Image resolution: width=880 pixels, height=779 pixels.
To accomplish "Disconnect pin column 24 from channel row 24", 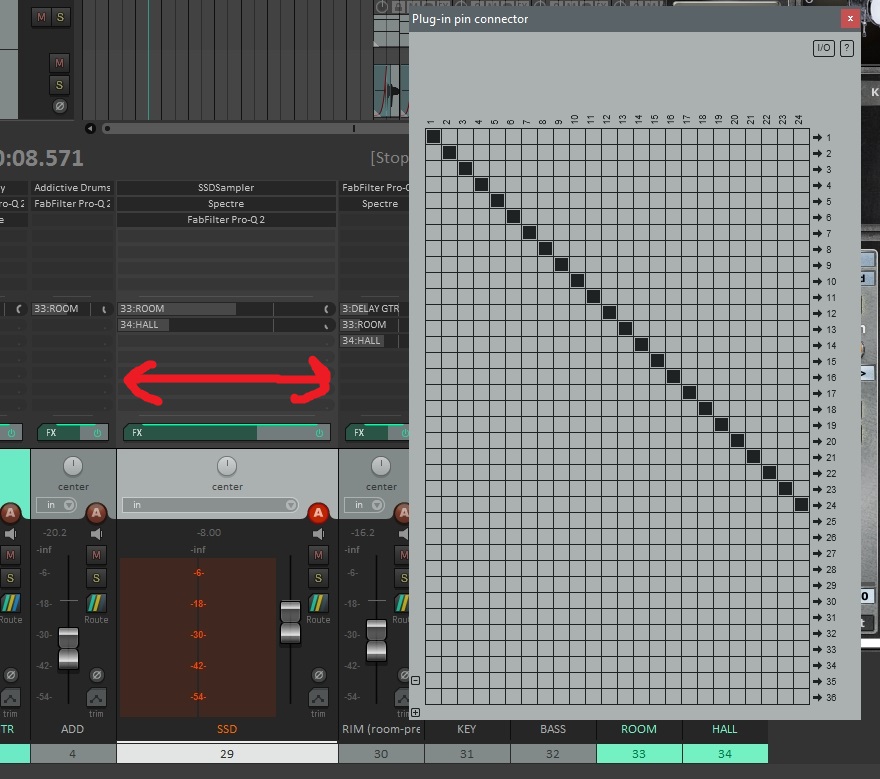I will click(x=801, y=505).
